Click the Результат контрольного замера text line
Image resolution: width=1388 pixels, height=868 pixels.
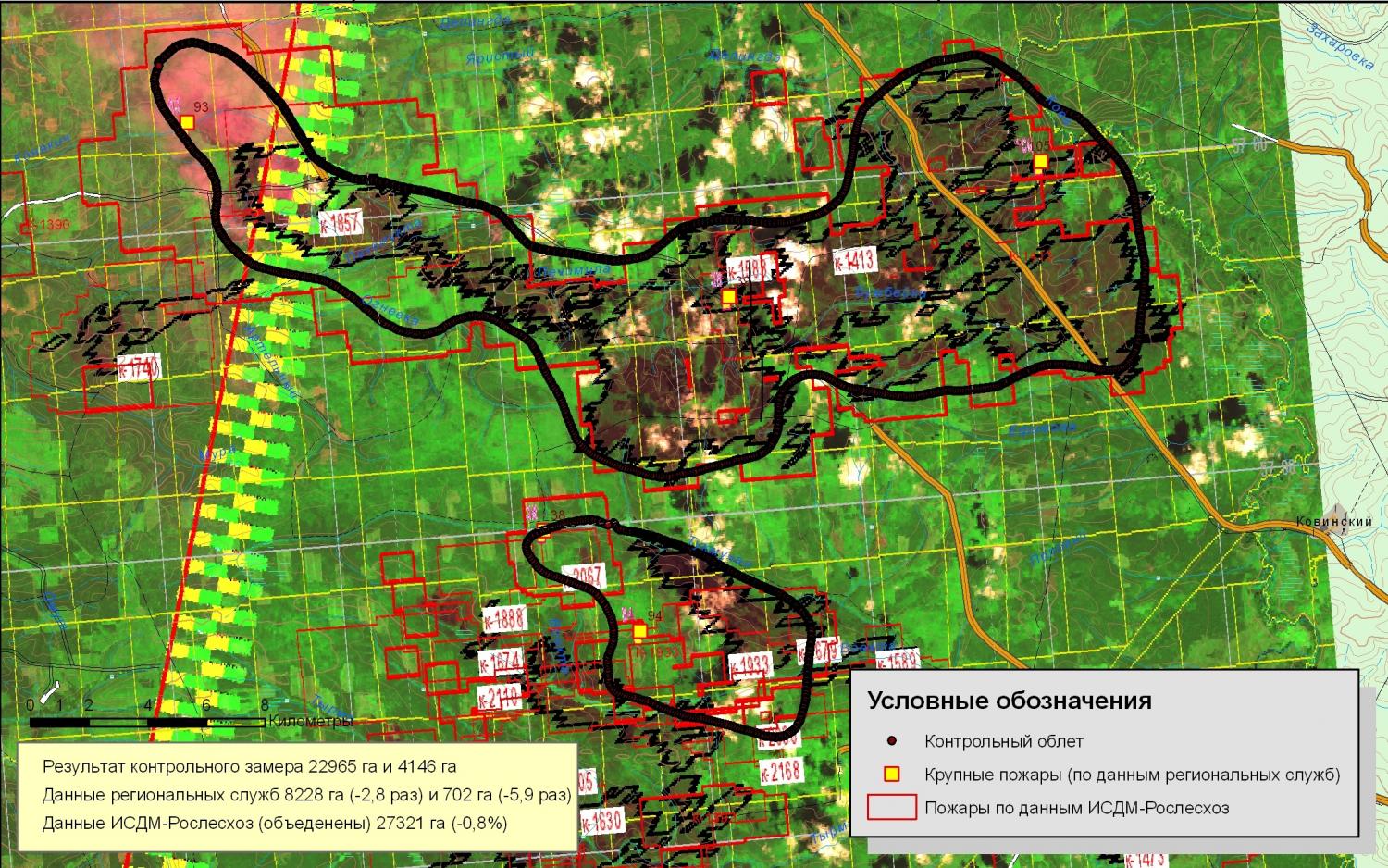pos(250,767)
